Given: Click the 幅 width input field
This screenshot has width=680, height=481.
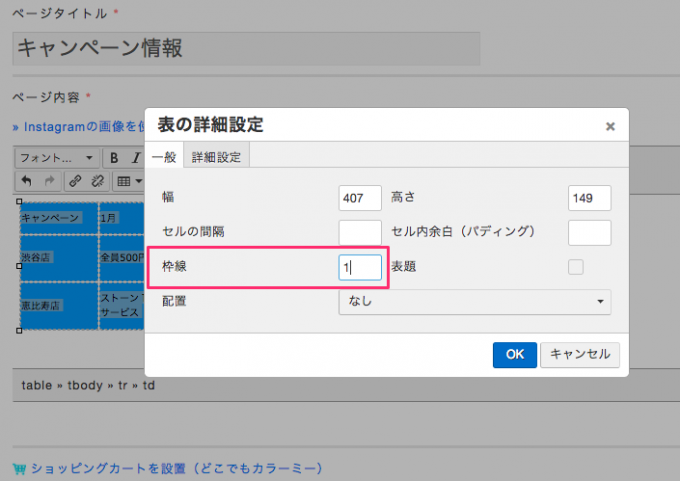Looking at the screenshot, I should (360, 198).
